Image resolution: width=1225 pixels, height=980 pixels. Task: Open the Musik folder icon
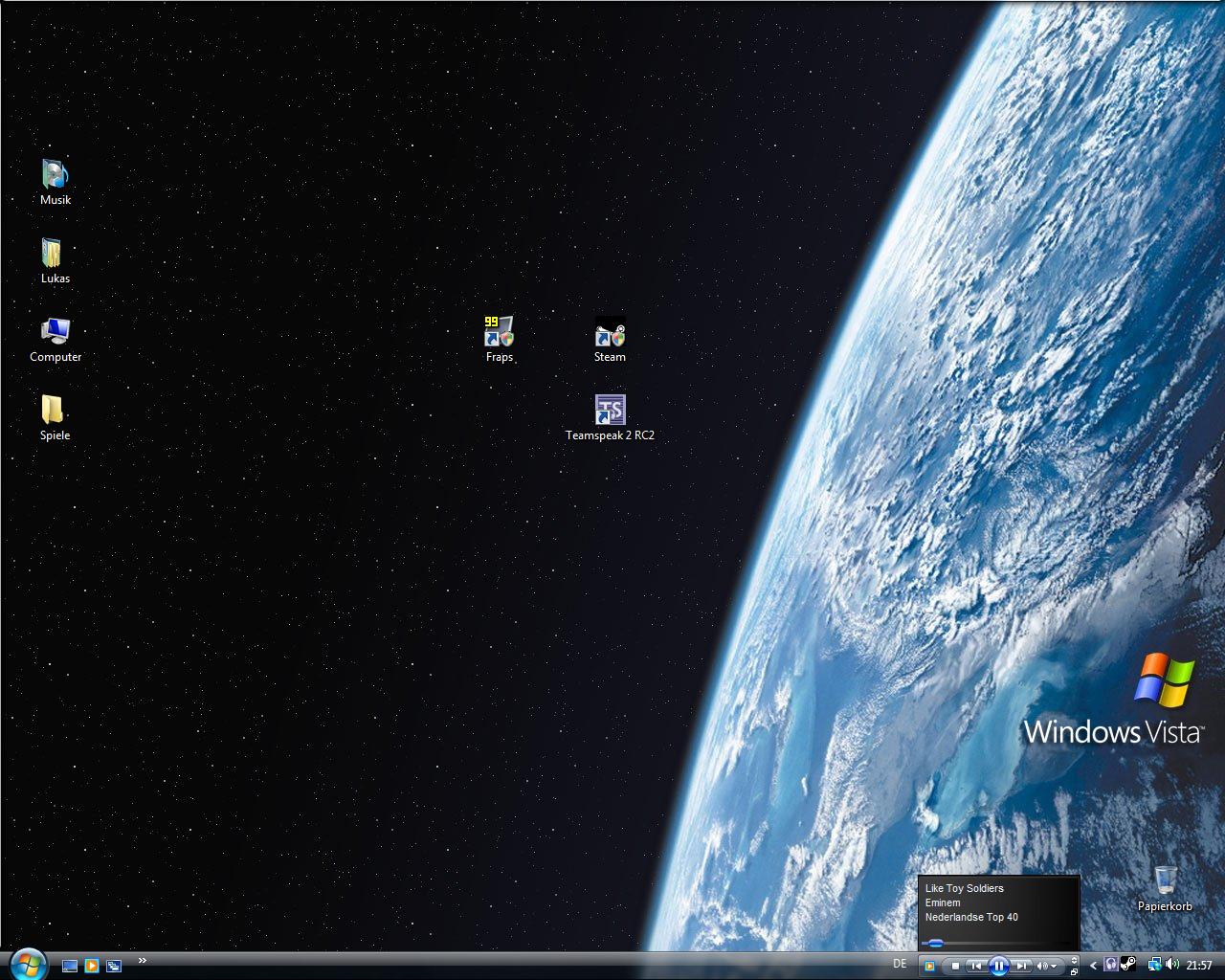(56, 175)
